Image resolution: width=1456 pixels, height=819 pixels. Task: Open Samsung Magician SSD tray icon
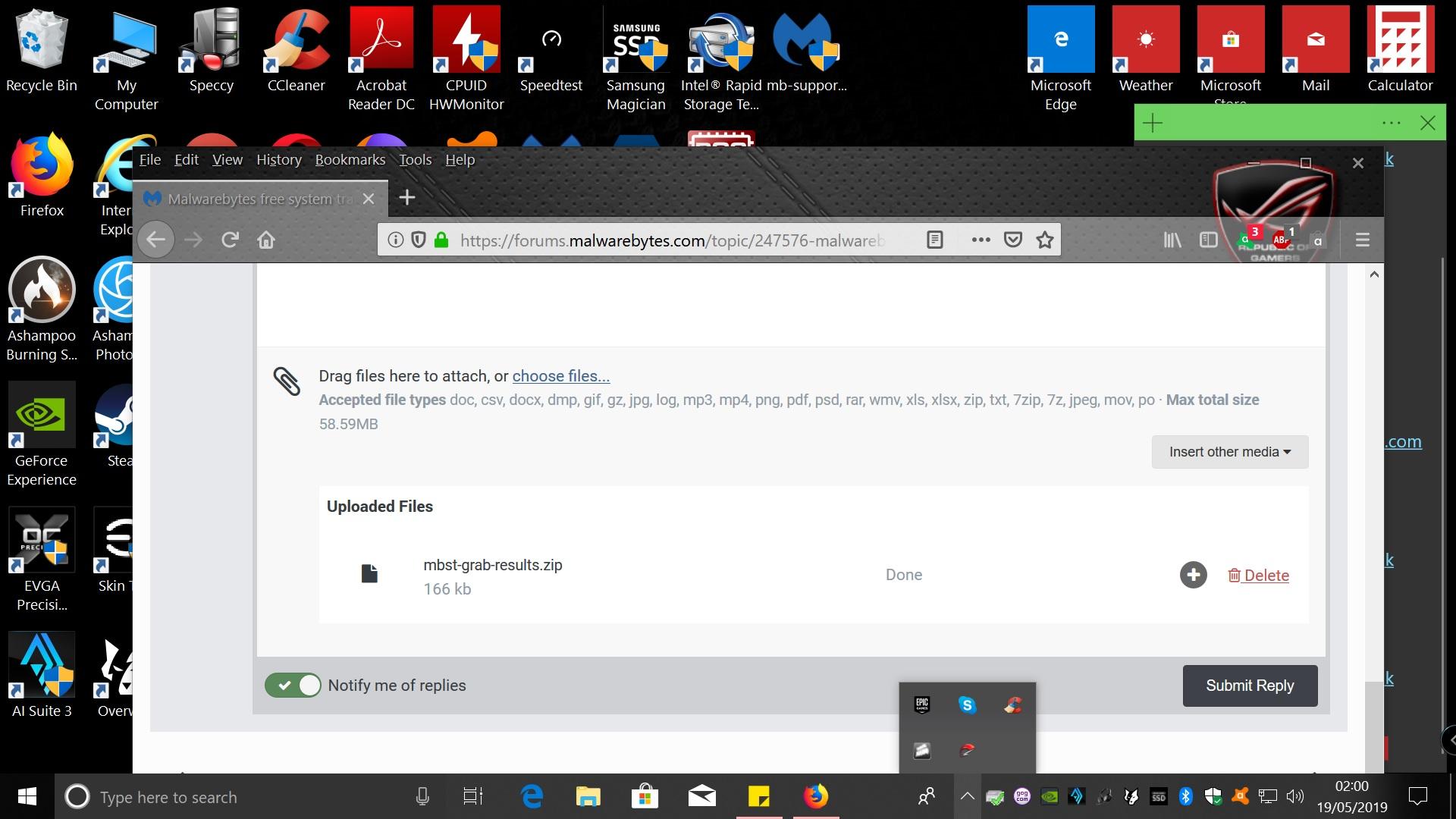coord(1158,796)
